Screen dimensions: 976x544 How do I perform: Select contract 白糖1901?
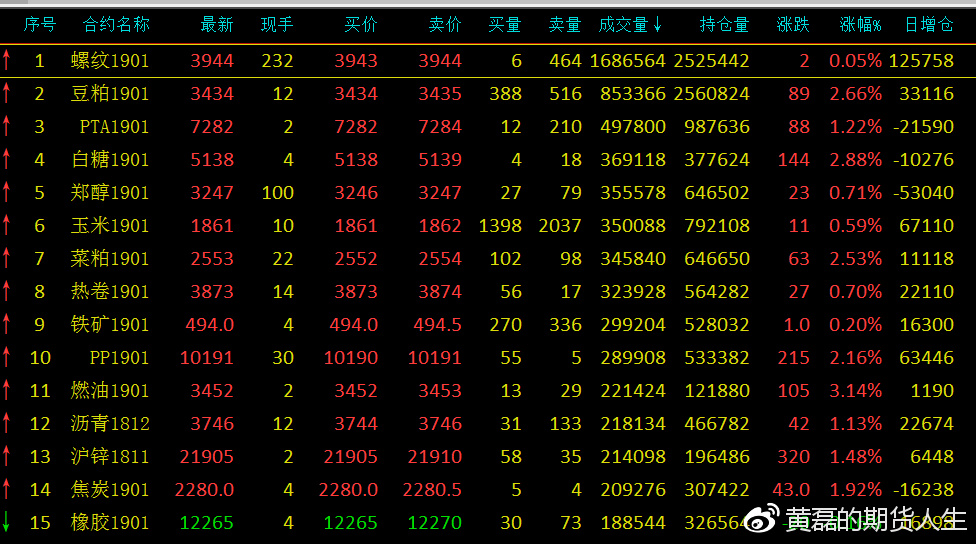click(110, 160)
